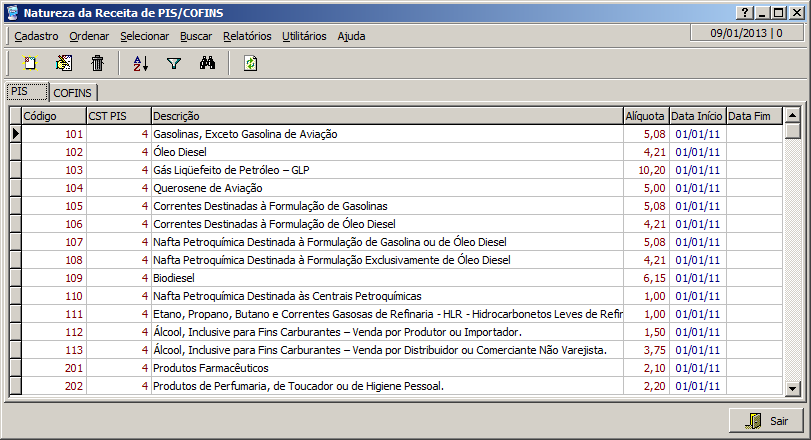Click the refresh data icon
The image size is (811, 440).
point(250,63)
